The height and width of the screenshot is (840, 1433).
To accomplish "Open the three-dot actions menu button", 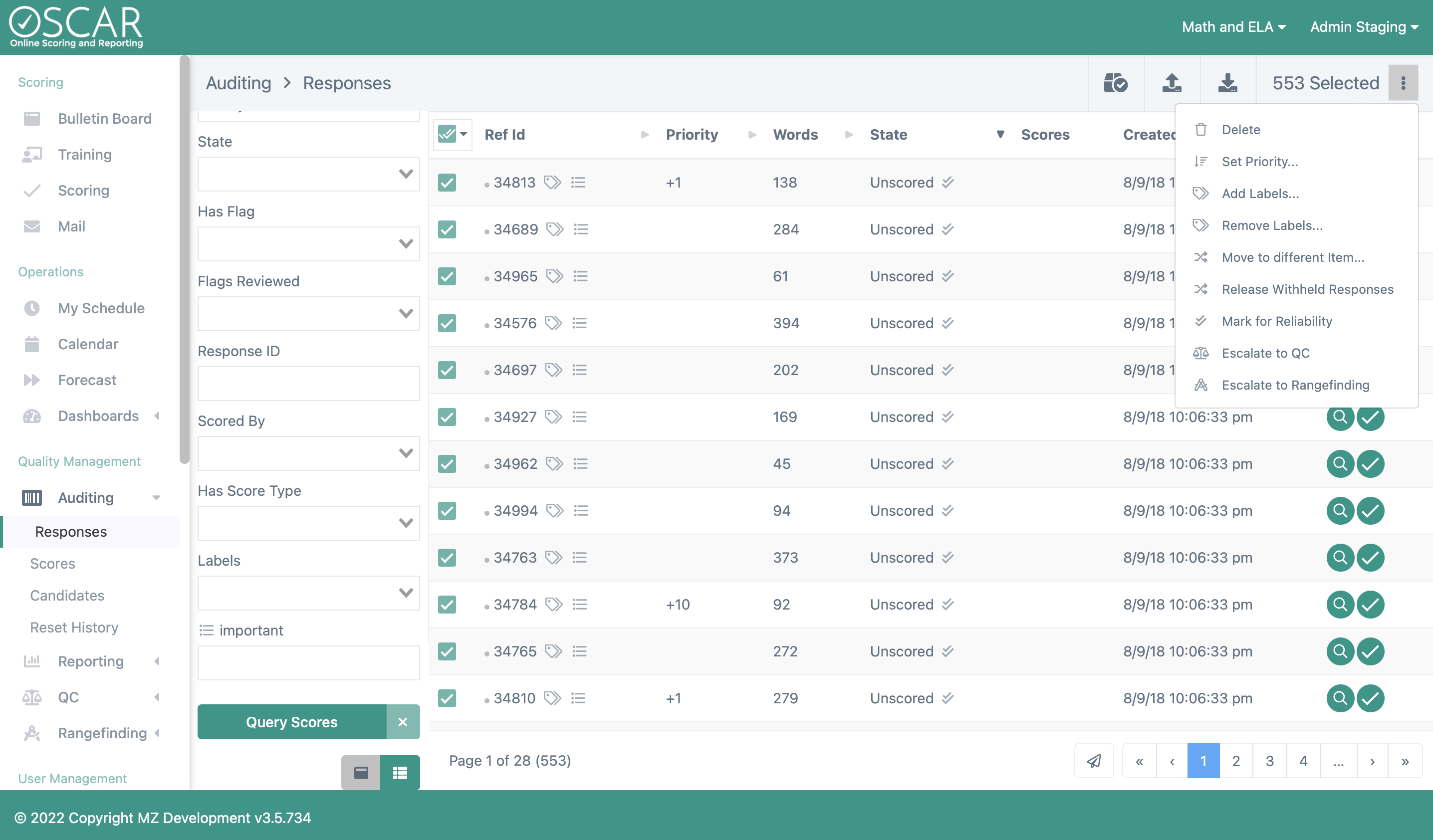I will [x=1403, y=83].
